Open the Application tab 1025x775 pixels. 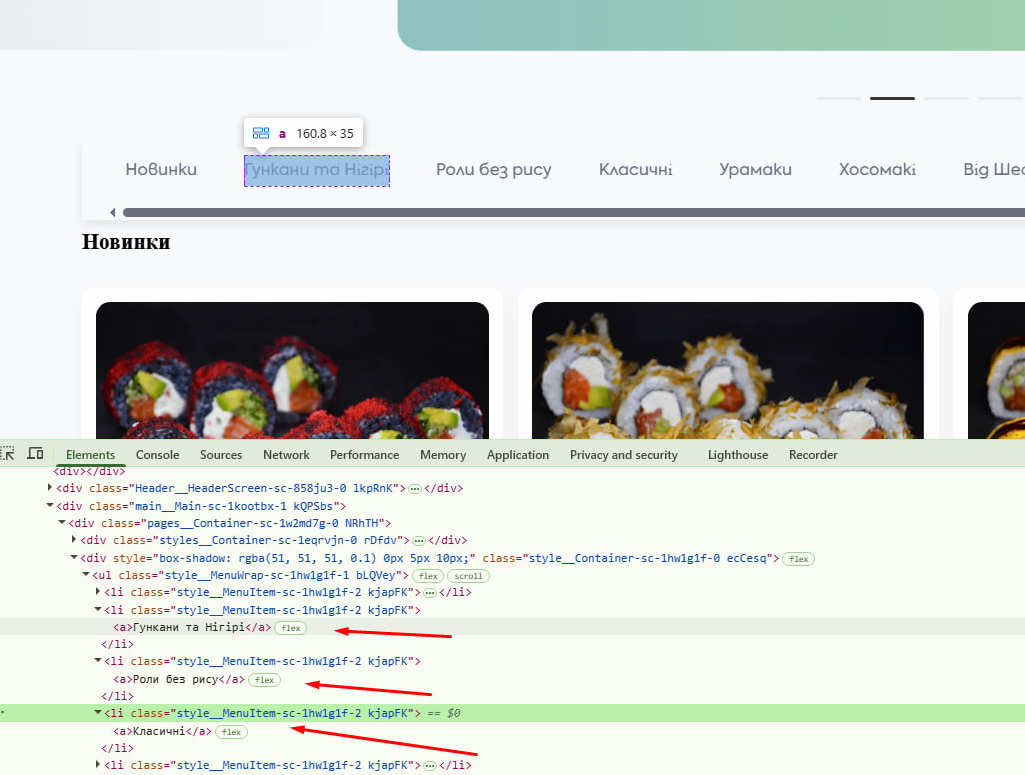(x=518, y=455)
